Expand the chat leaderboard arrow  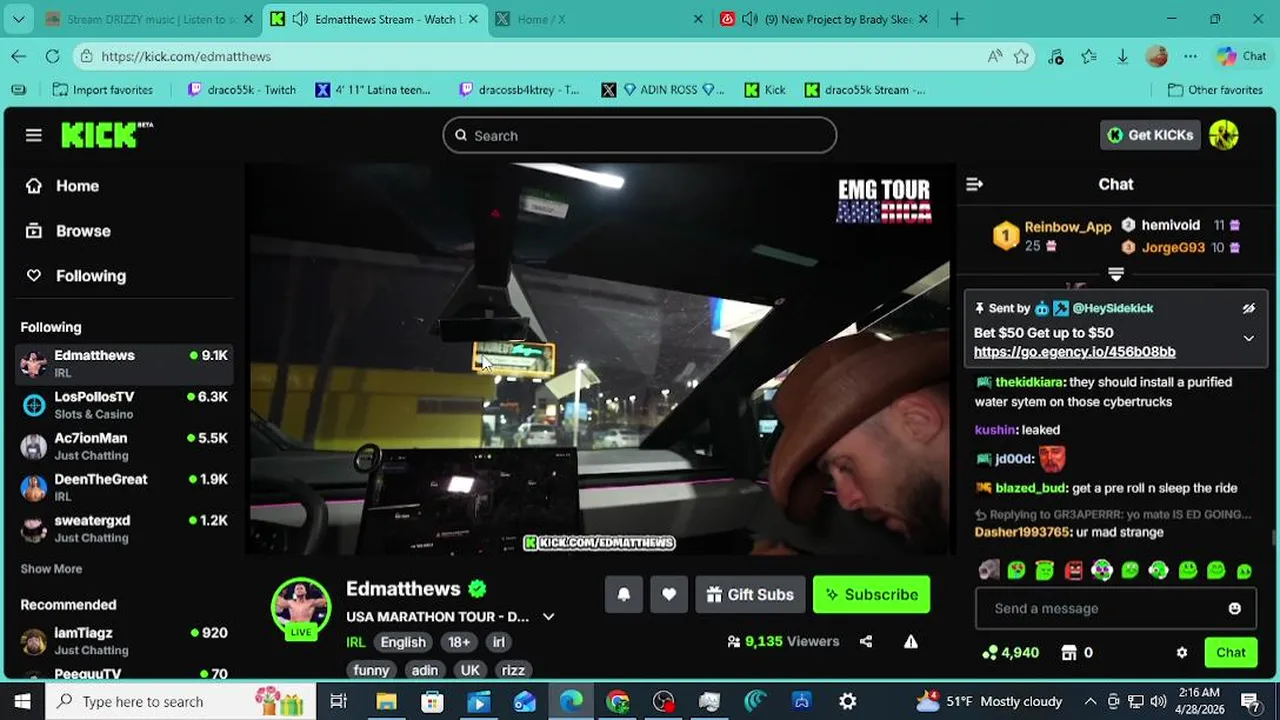1116,273
